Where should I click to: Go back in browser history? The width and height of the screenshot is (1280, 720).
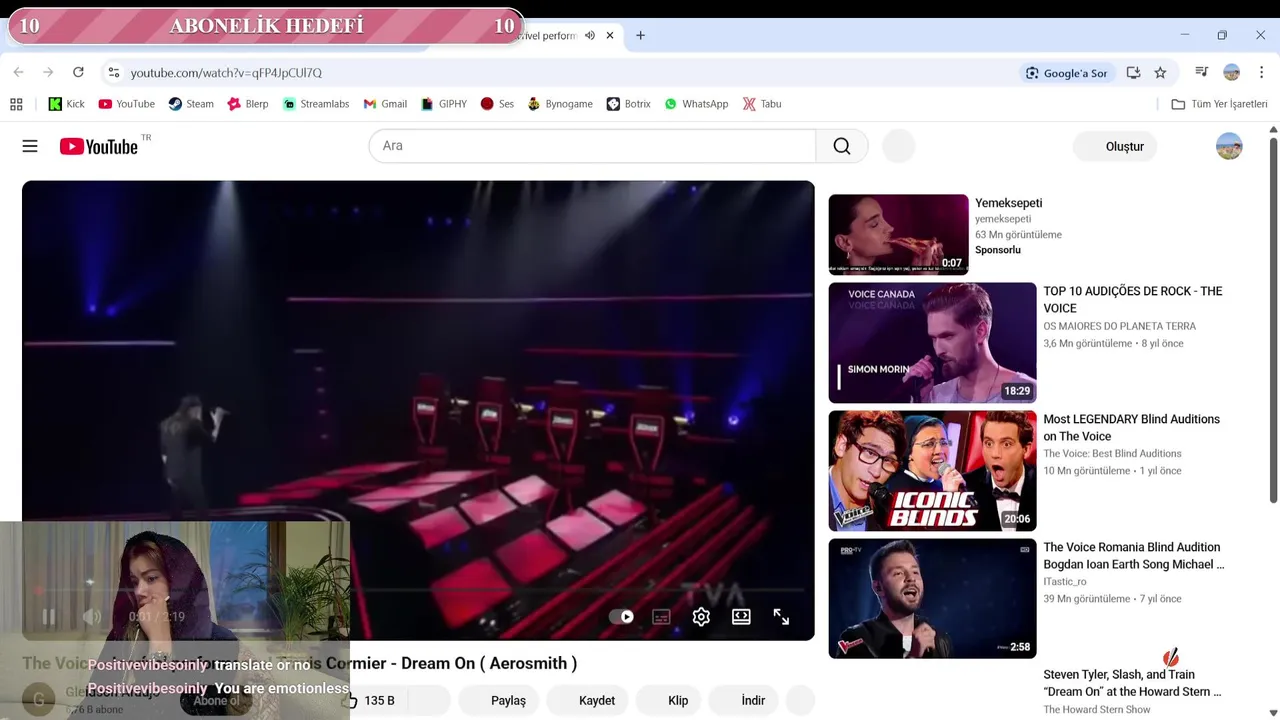[x=18, y=72]
